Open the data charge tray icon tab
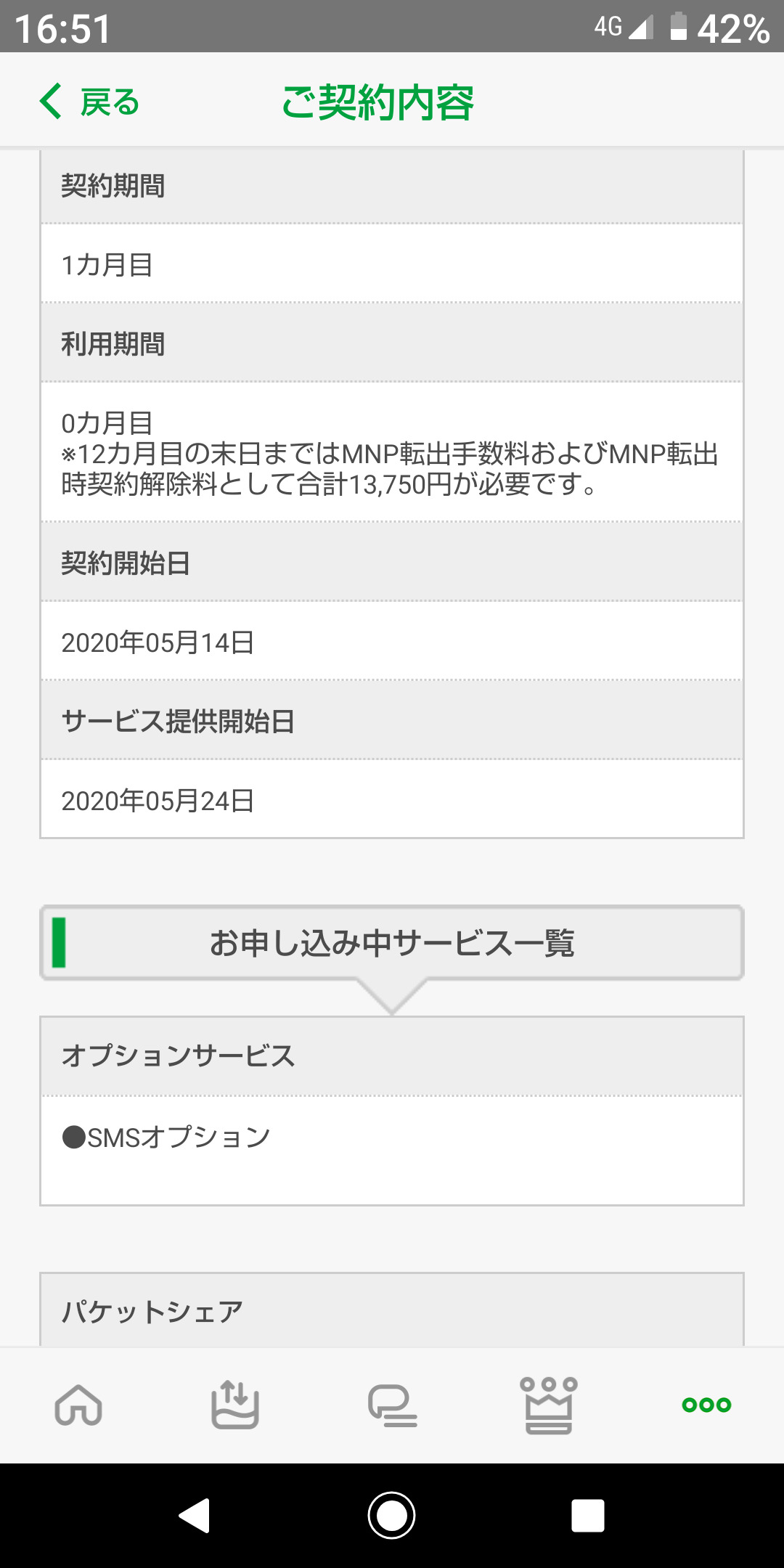The image size is (784, 1568). tap(234, 1405)
